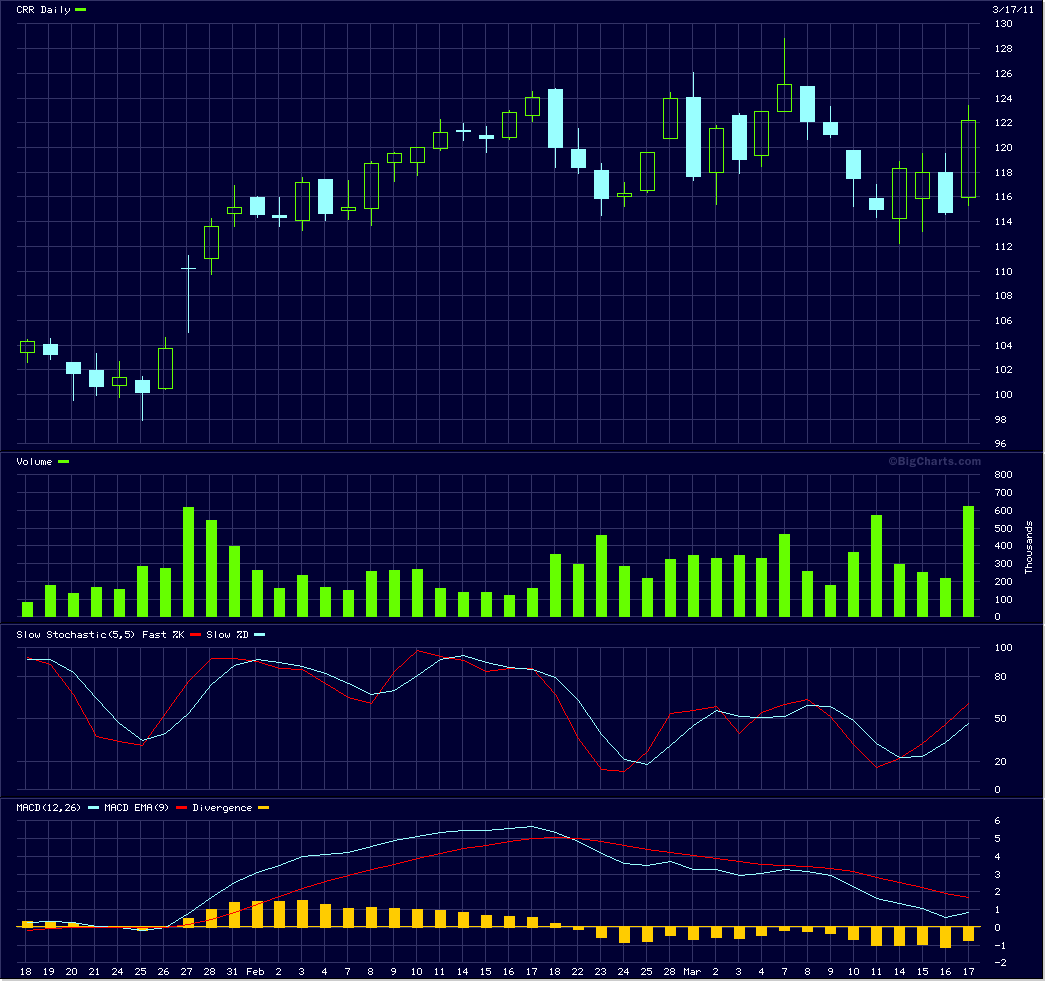Select the 27 label on the date axis
The height and width of the screenshot is (981, 1045).
click(186, 972)
